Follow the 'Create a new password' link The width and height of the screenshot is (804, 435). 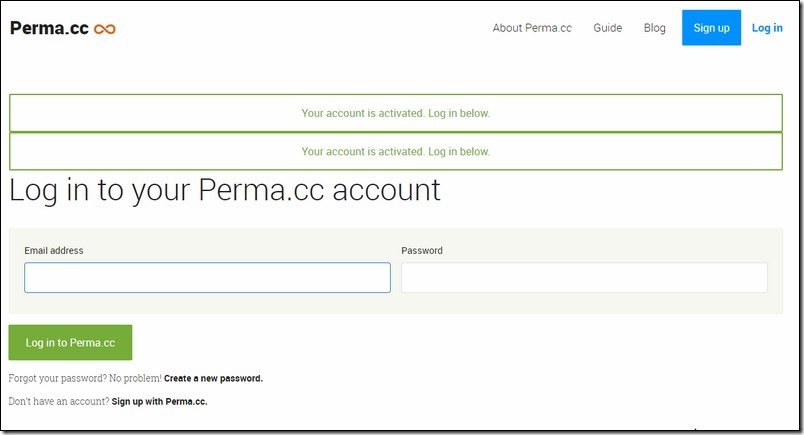[x=213, y=379]
